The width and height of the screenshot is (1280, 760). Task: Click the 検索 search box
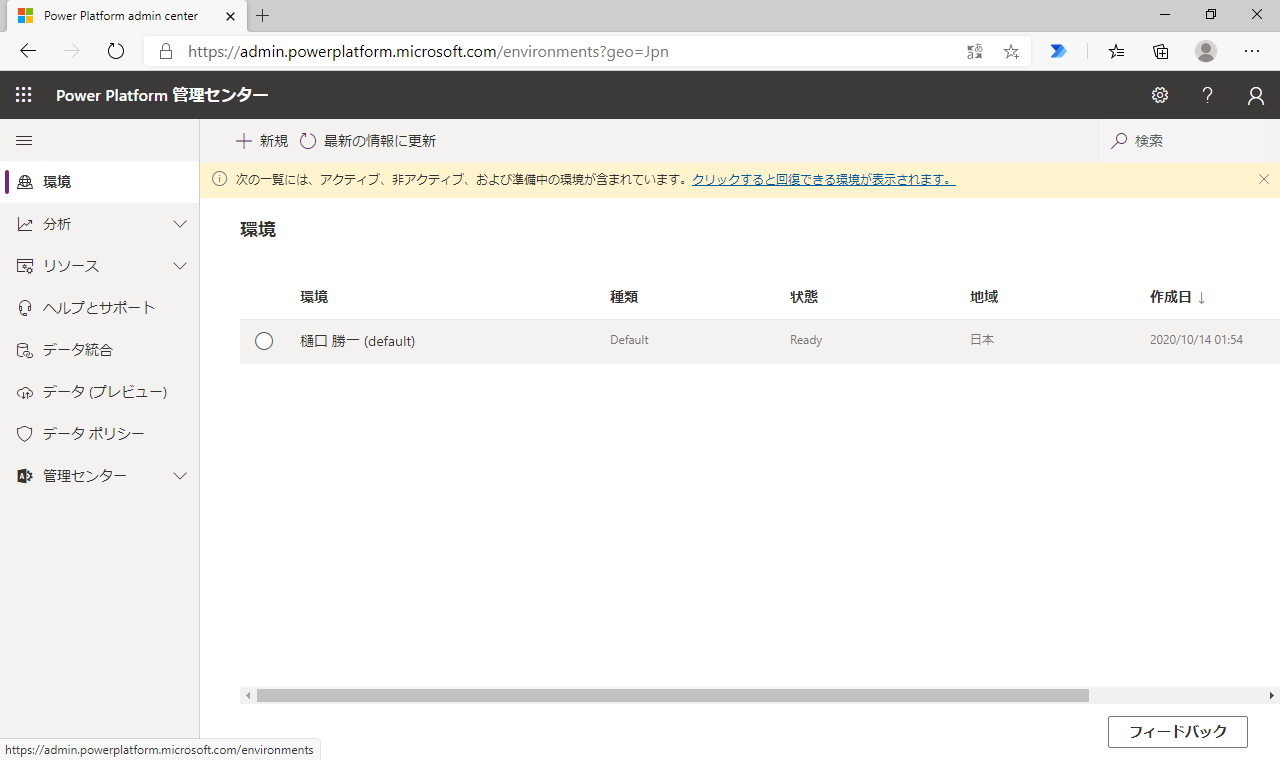point(1182,141)
